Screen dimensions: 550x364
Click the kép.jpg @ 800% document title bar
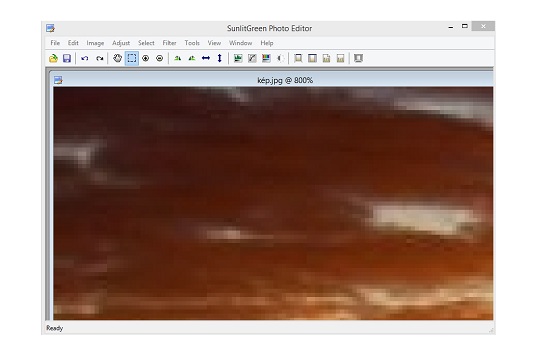click(x=271, y=80)
